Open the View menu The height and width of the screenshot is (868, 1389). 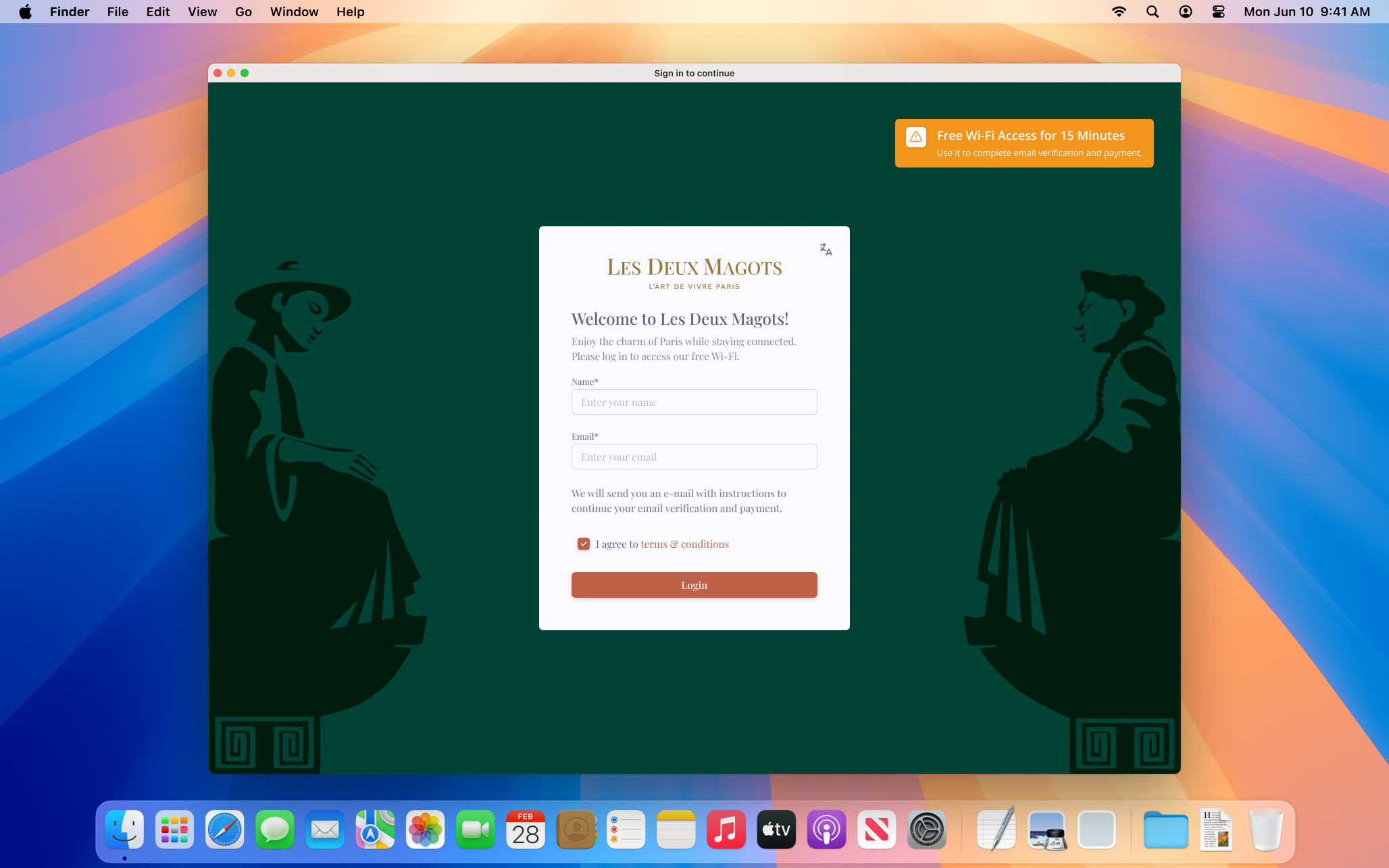coord(203,11)
